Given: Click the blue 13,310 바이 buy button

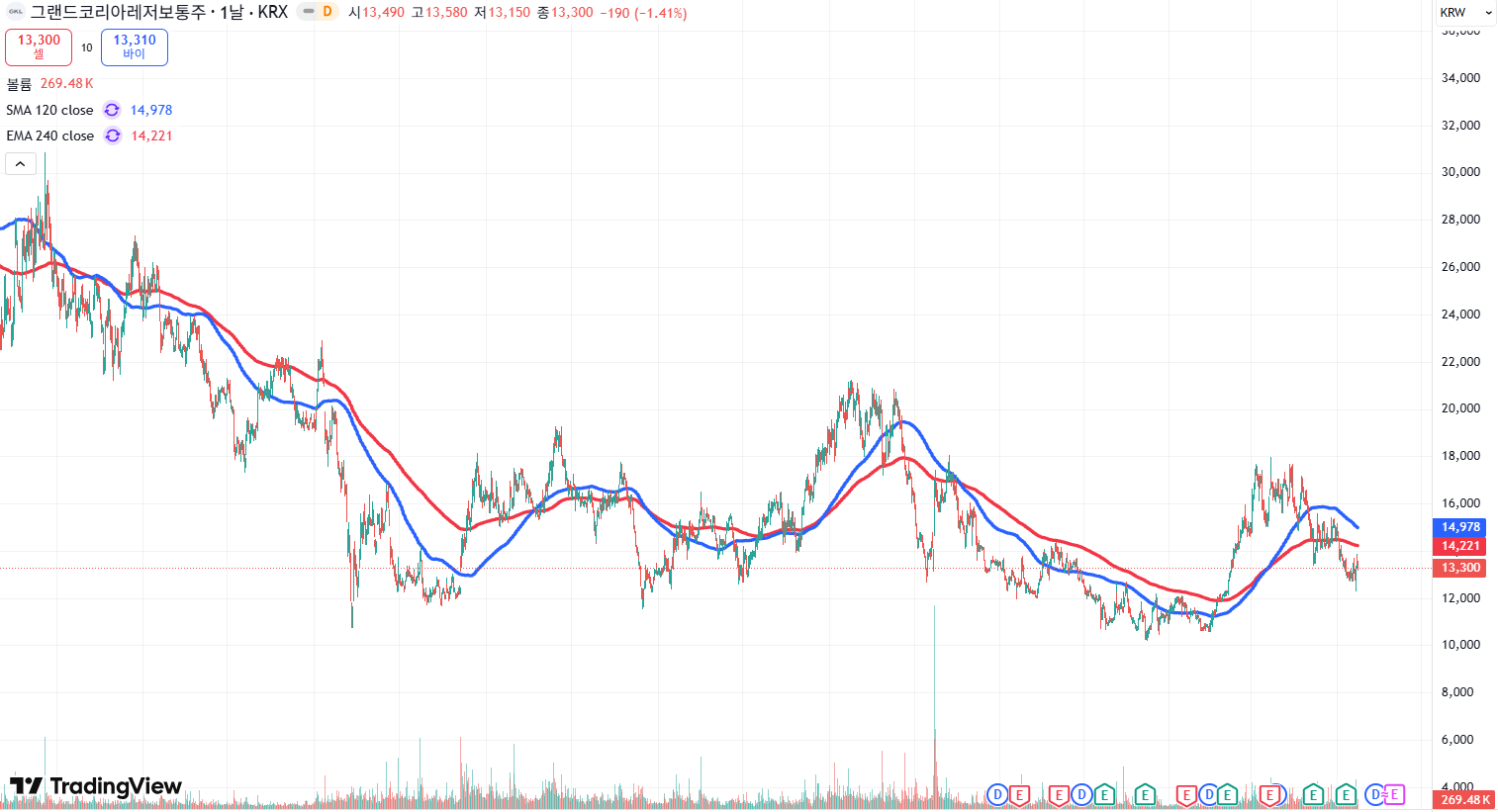Looking at the screenshot, I should [x=135, y=46].
